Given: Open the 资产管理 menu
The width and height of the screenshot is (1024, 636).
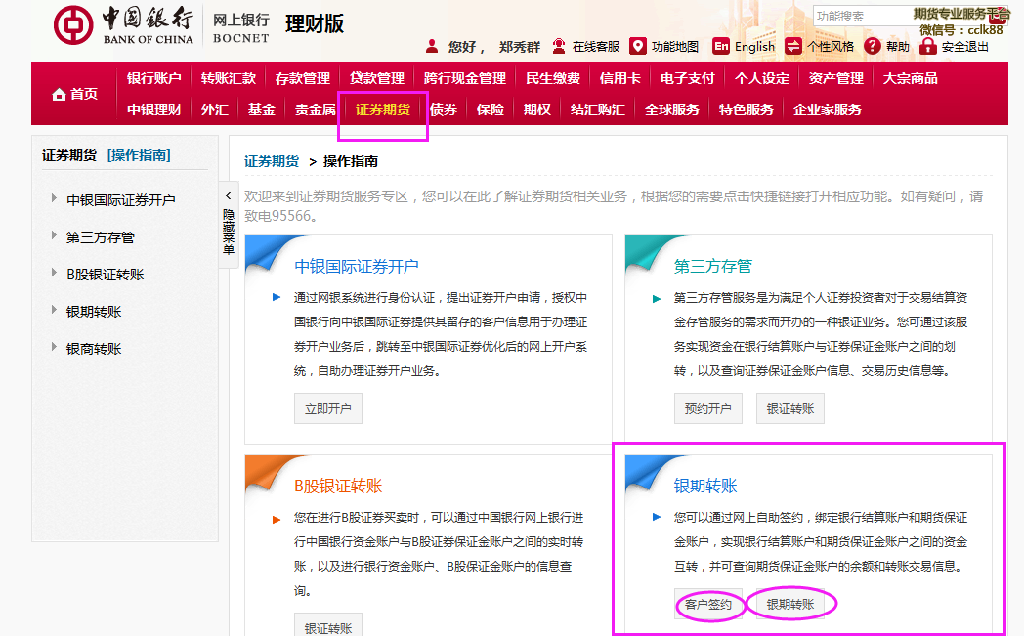Looking at the screenshot, I should (x=837, y=78).
